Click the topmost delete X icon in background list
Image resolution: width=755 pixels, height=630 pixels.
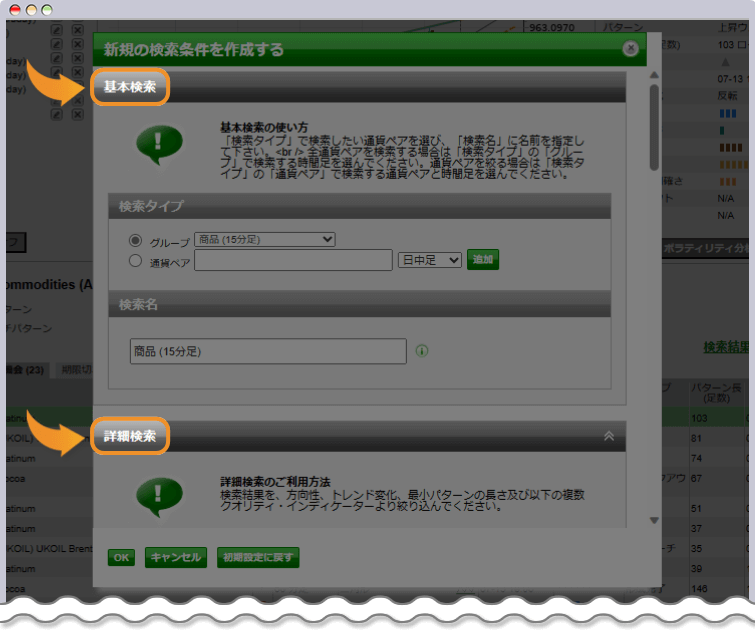point(78,31)
